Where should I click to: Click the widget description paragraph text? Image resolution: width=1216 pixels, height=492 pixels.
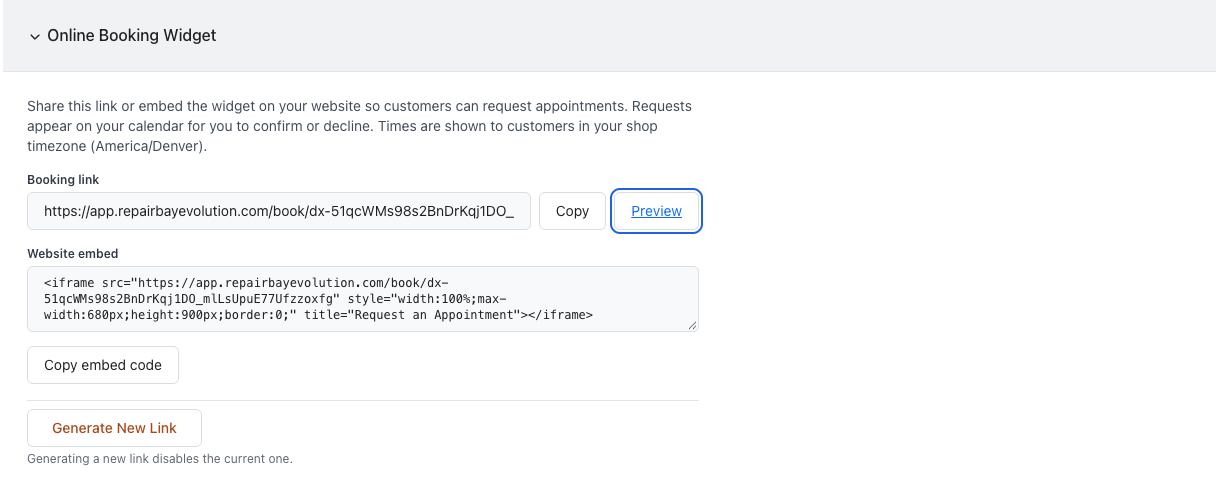tap(359, 126)
